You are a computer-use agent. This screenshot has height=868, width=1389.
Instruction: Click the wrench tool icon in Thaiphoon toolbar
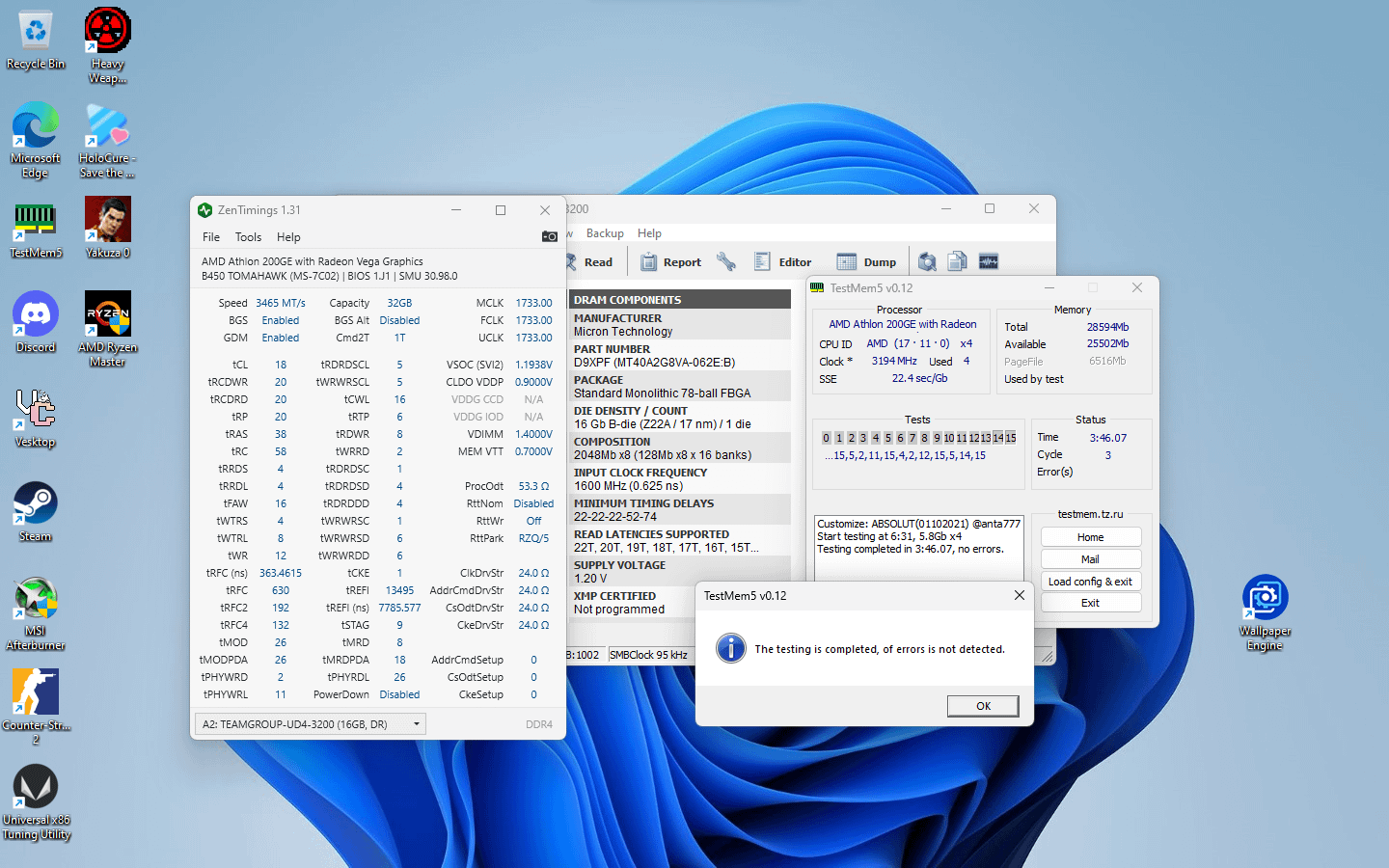pos(726,261)
